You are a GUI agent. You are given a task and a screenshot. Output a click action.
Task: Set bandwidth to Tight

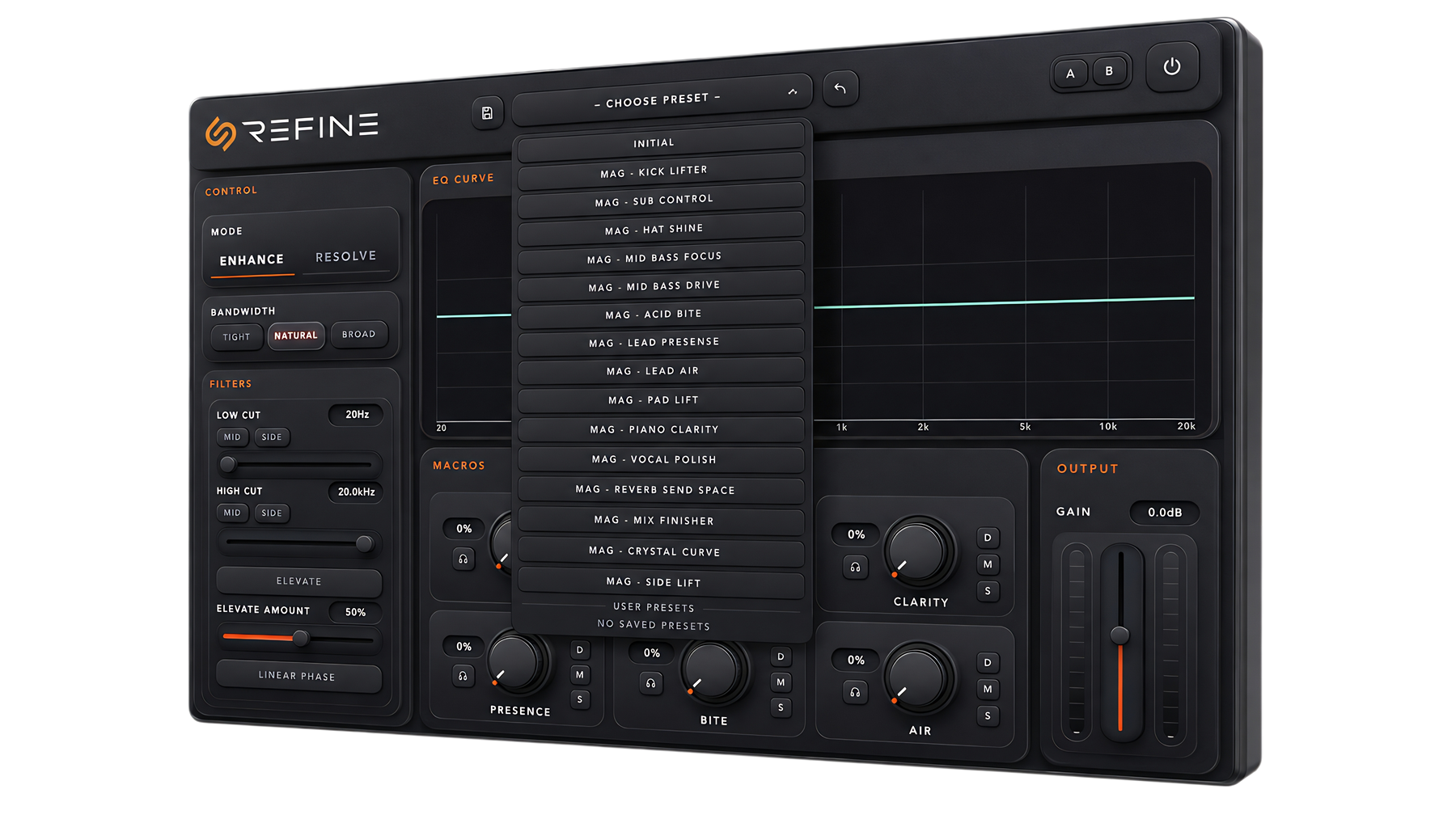point(237,337)
